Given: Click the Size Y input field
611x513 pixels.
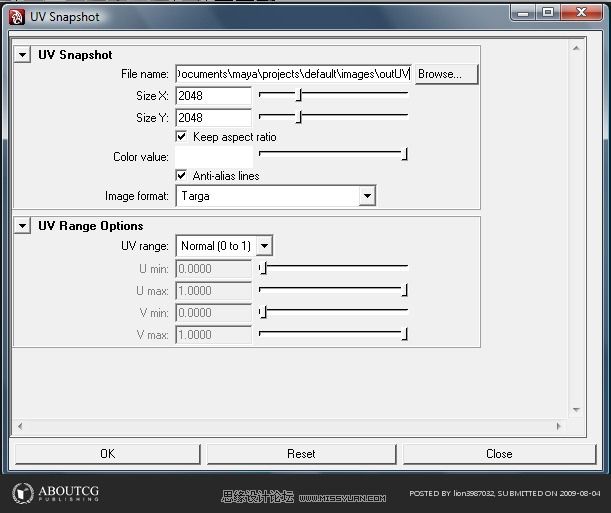Looking at the screenshot, I should coord(213,117).
